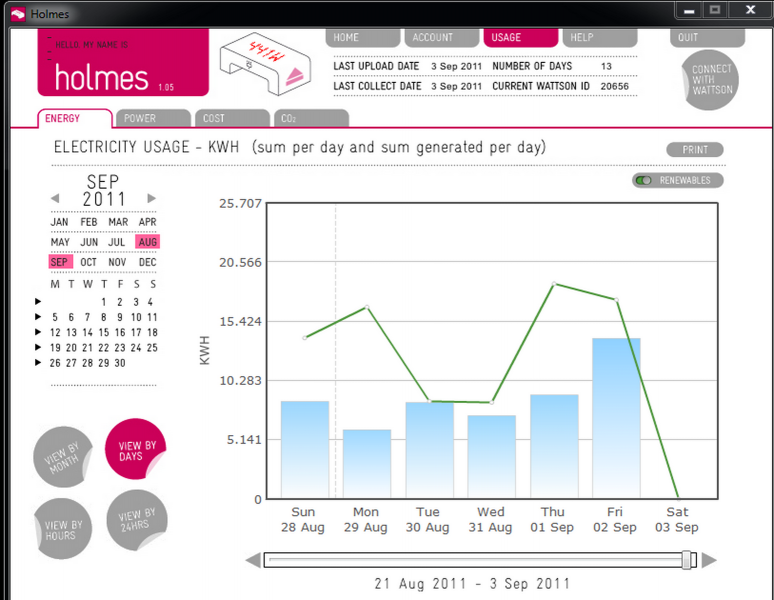Image resolution: width=774 pixels, height=600 pixels.
Task: Select AUG in the month grid
Action: click(148, 242)
